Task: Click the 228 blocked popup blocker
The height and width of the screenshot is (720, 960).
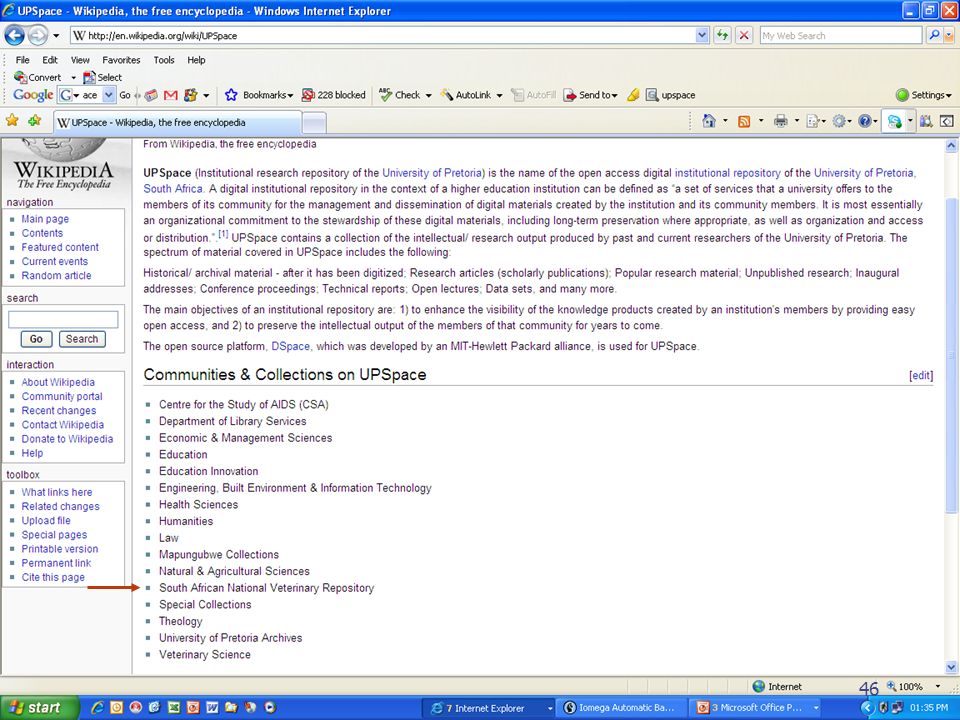Action: pyautogui.click(x=334, y=95)
